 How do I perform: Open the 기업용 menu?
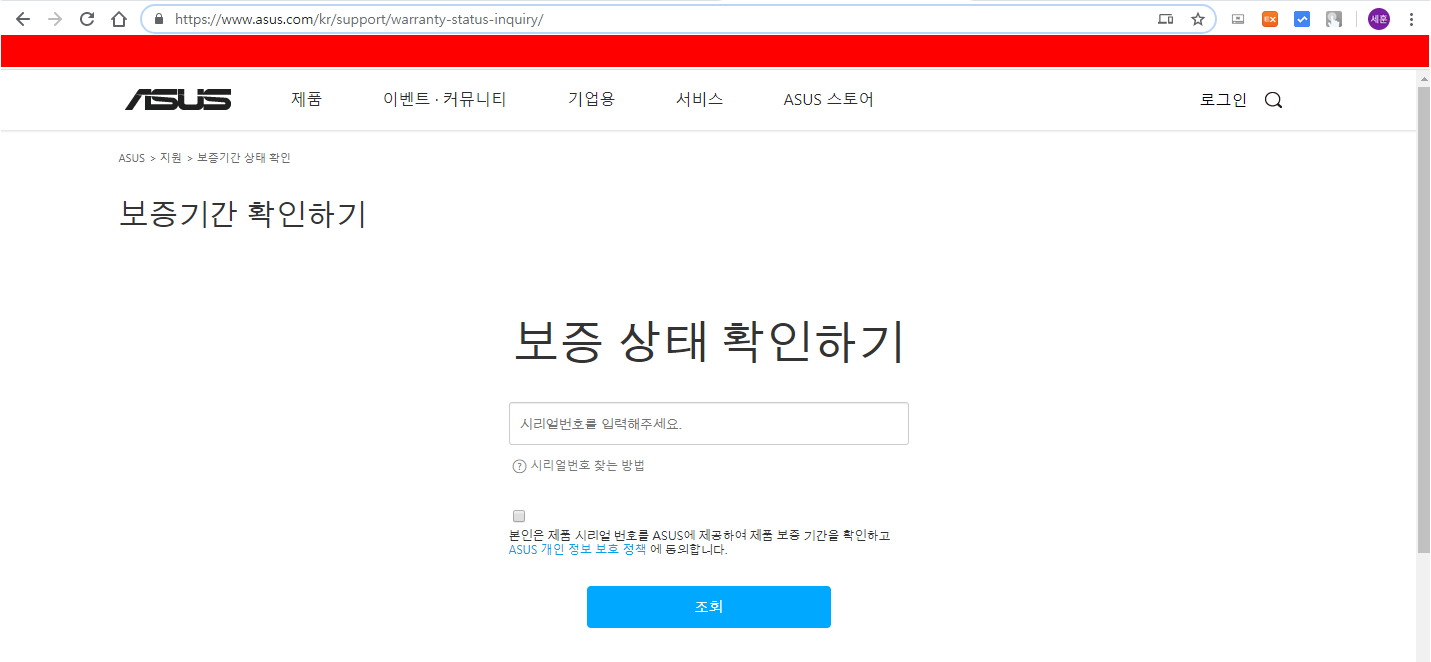pos(591,99)
